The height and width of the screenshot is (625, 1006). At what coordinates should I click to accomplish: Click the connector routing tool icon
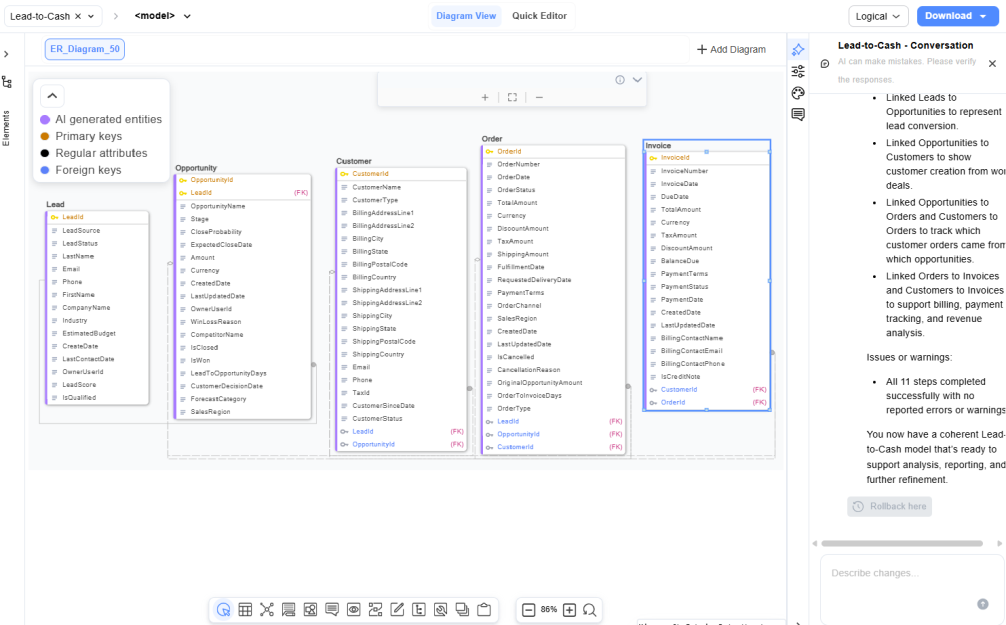375,610
